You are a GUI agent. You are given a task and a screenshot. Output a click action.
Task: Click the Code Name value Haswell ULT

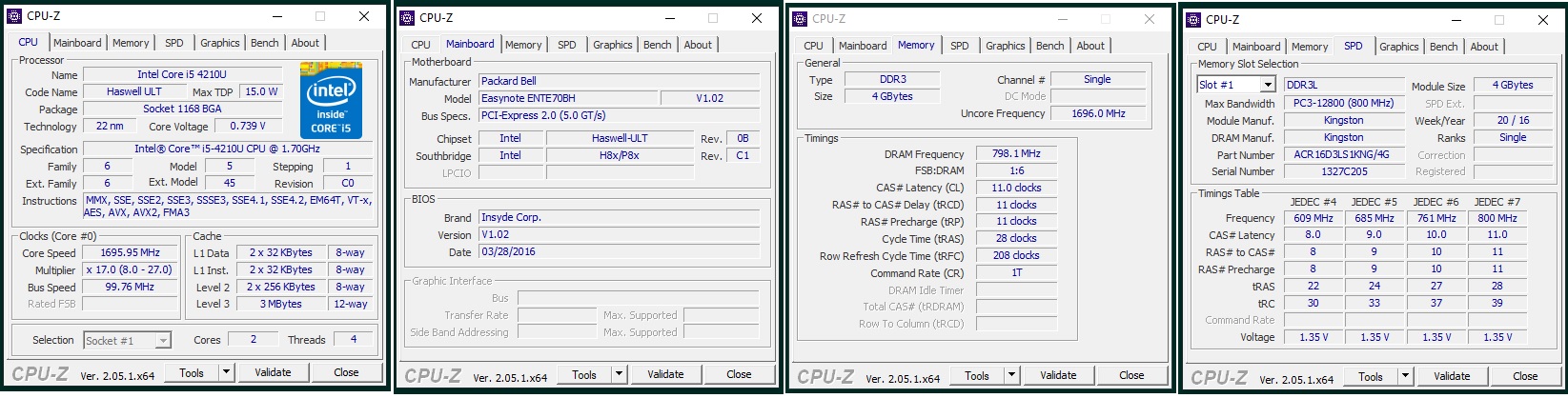pyautogui.click(x=134, y=91)
